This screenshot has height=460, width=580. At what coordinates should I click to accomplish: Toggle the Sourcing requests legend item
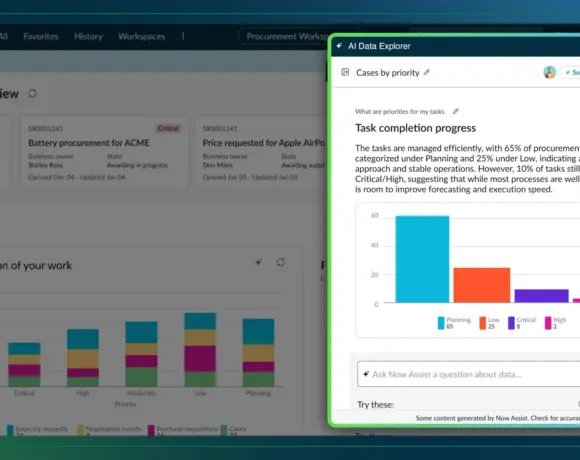pos(37,429)
